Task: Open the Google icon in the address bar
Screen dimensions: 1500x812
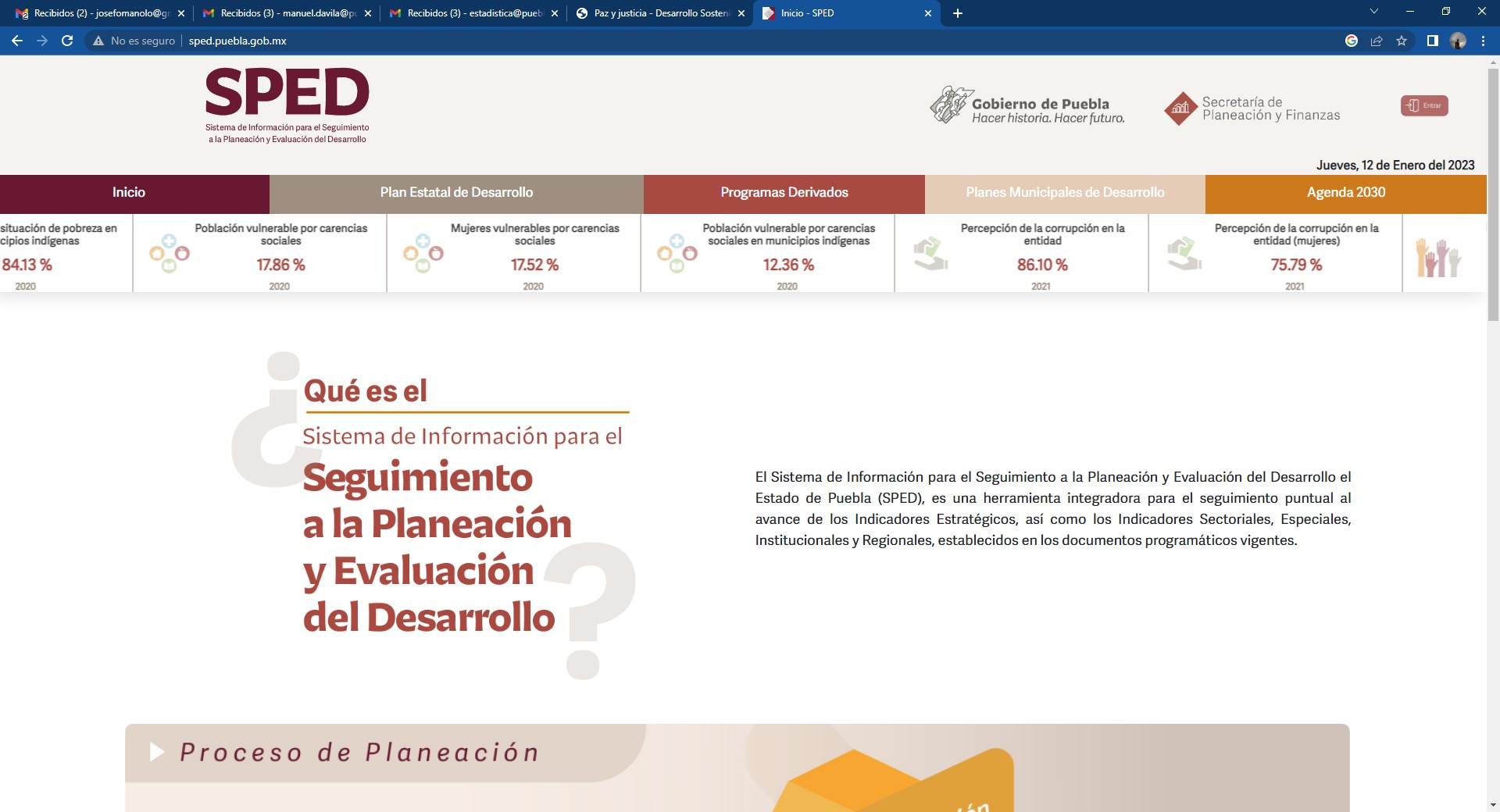Action: click(1352, 41)
